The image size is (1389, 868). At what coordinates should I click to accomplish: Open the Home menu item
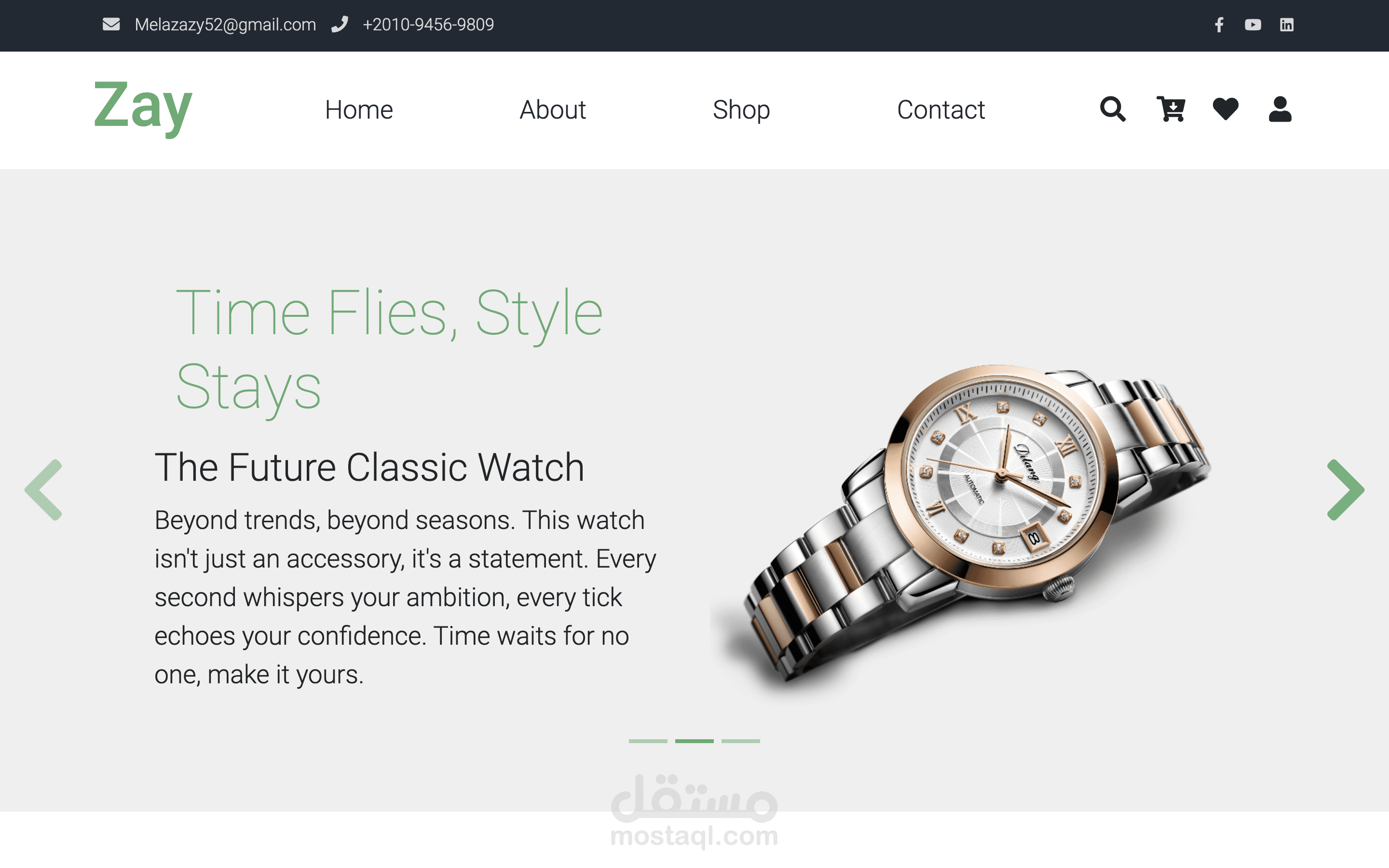click(359, 109)
